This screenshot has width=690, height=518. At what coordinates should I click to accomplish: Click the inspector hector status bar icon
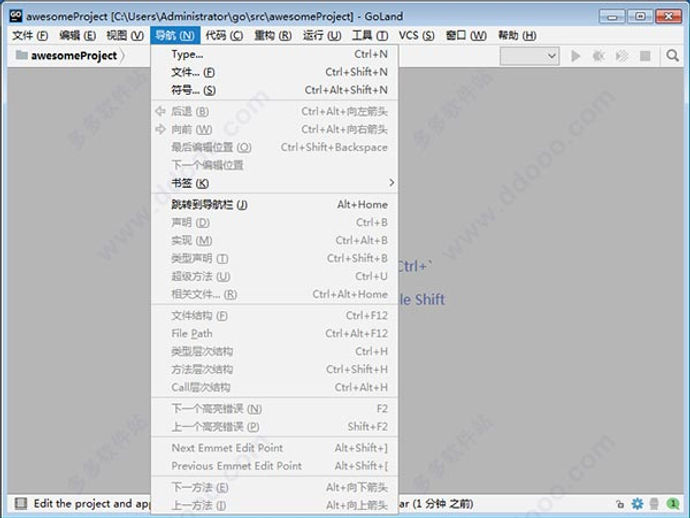point(654,503)
